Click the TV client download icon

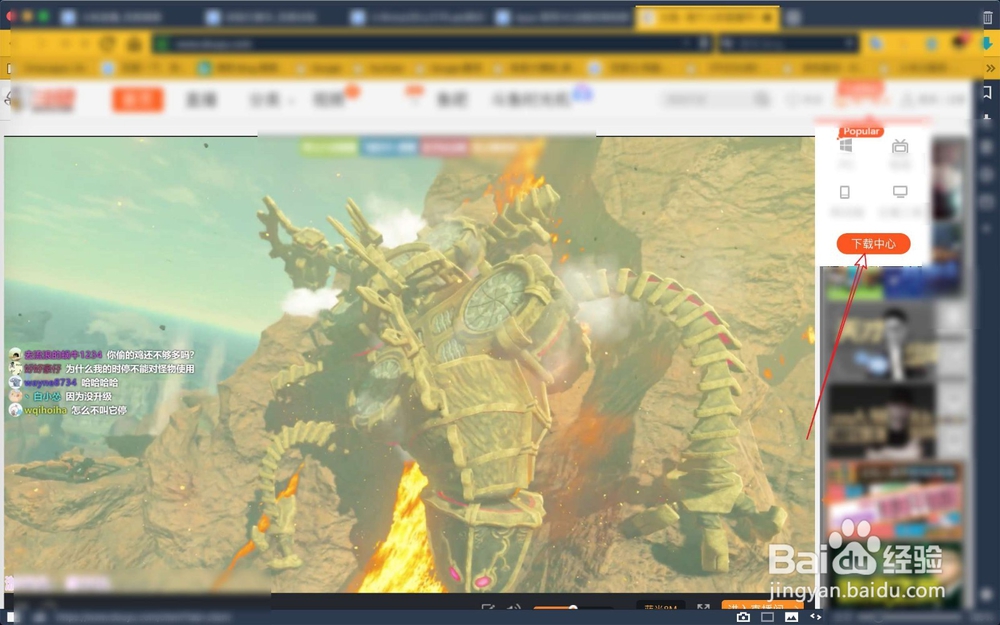click(x=900, y=147)
